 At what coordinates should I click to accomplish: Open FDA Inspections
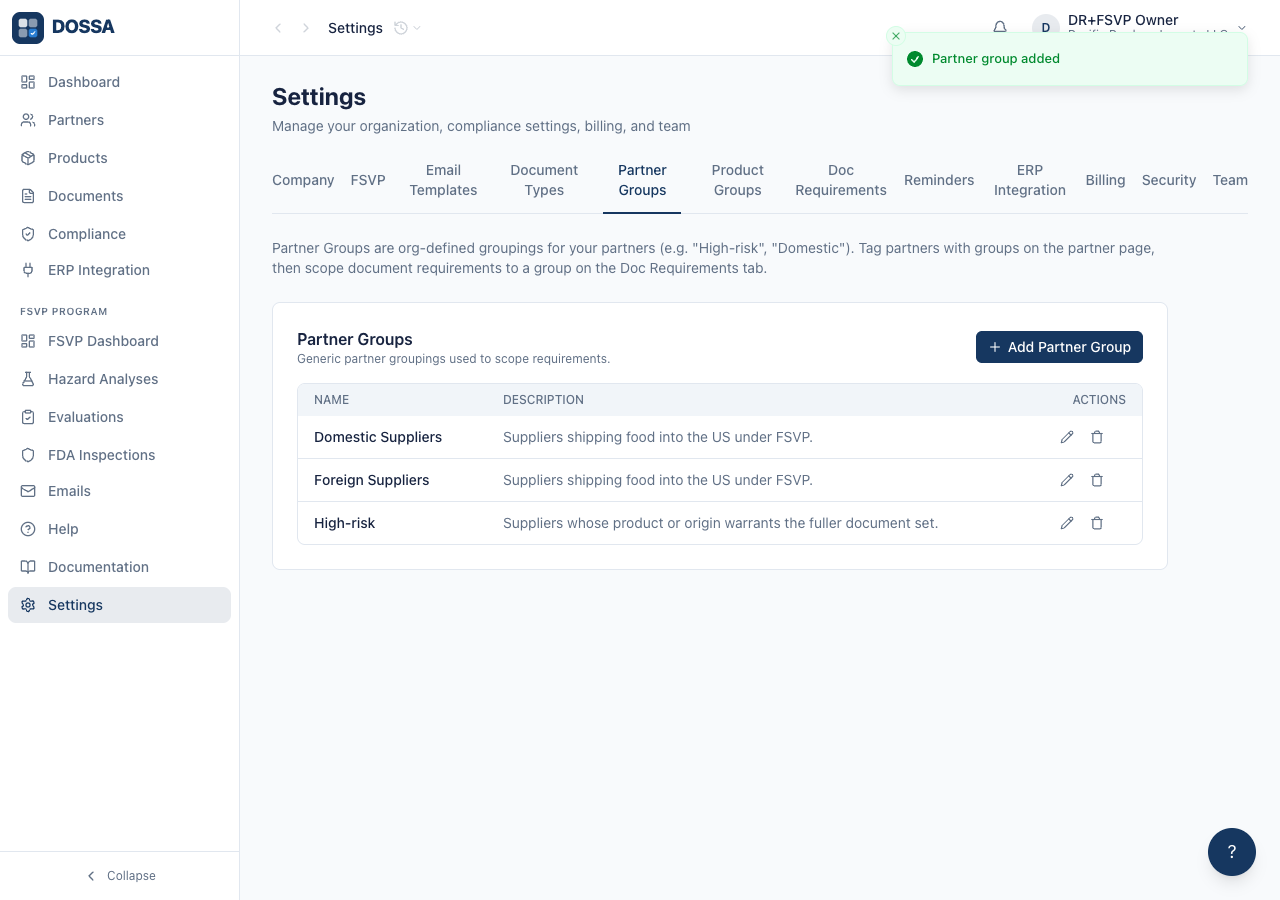[x=119, y=455]
